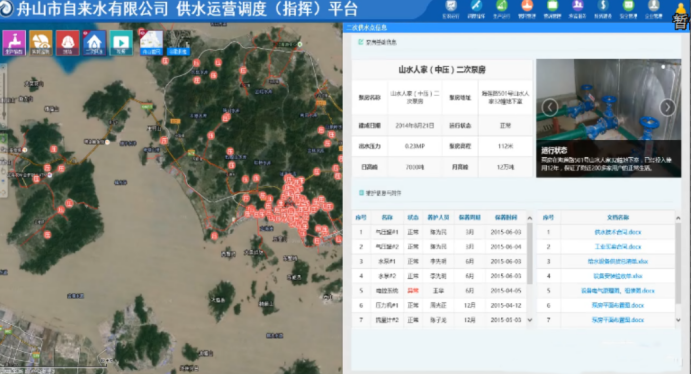The width and height of the screenshot is (692, 374).
Task: Select the orange pie chart monitoring tile
Action: click(x=41, y=43)
